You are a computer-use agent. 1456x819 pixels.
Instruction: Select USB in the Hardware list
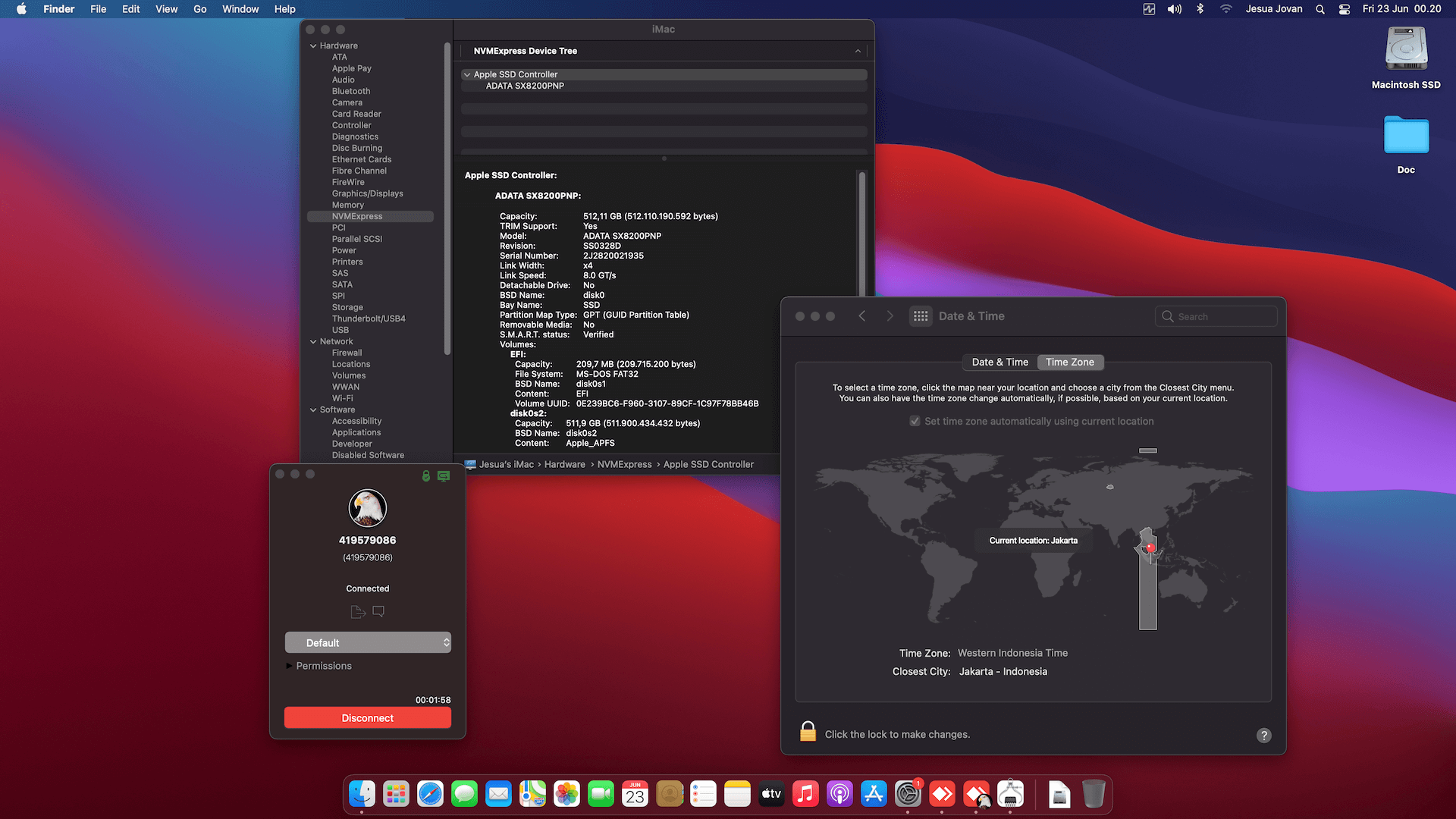340,331
